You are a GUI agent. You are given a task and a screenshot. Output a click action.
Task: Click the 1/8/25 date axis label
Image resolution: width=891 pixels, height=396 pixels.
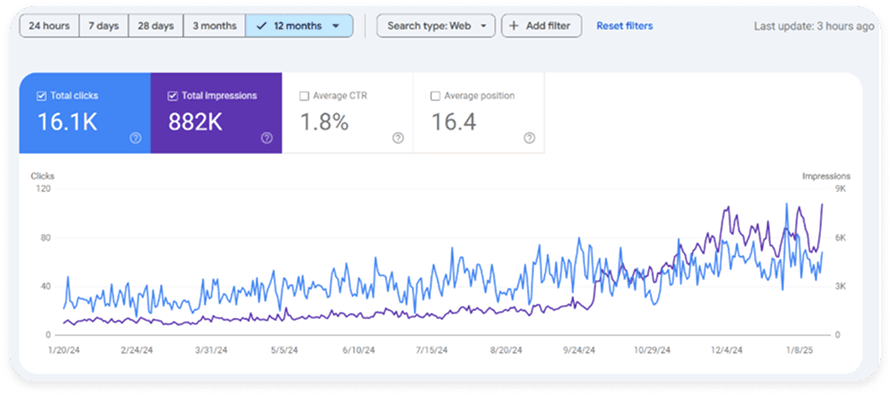click(801, 351)
